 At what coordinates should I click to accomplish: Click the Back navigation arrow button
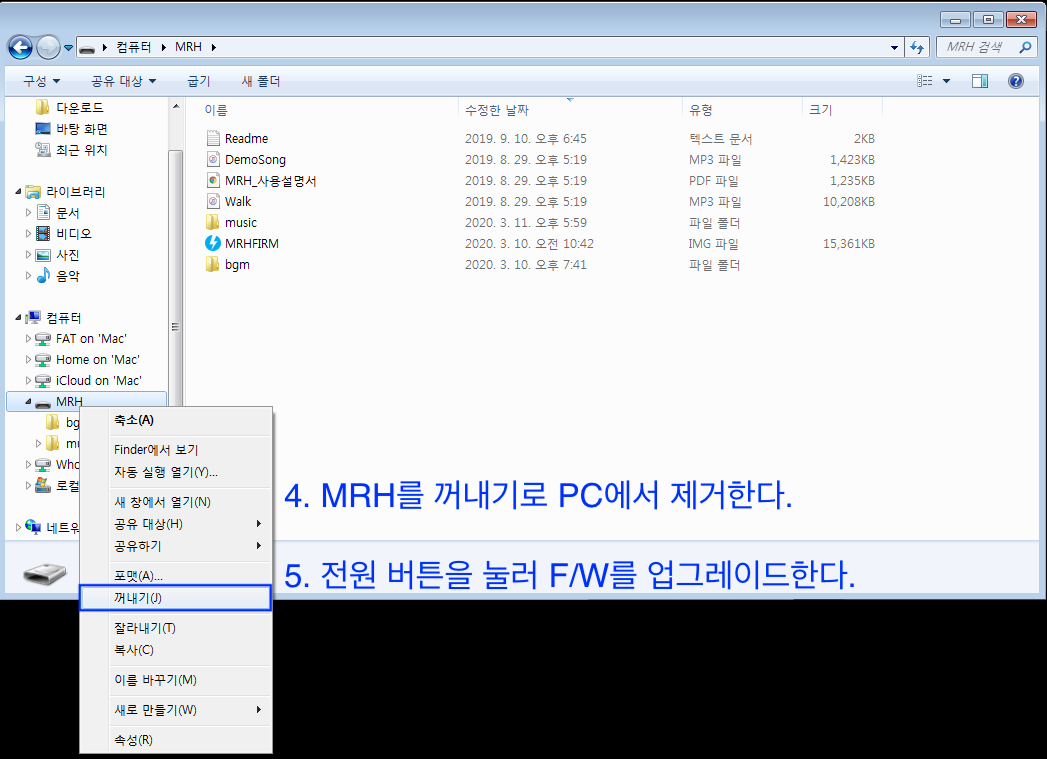pos(20,47)
